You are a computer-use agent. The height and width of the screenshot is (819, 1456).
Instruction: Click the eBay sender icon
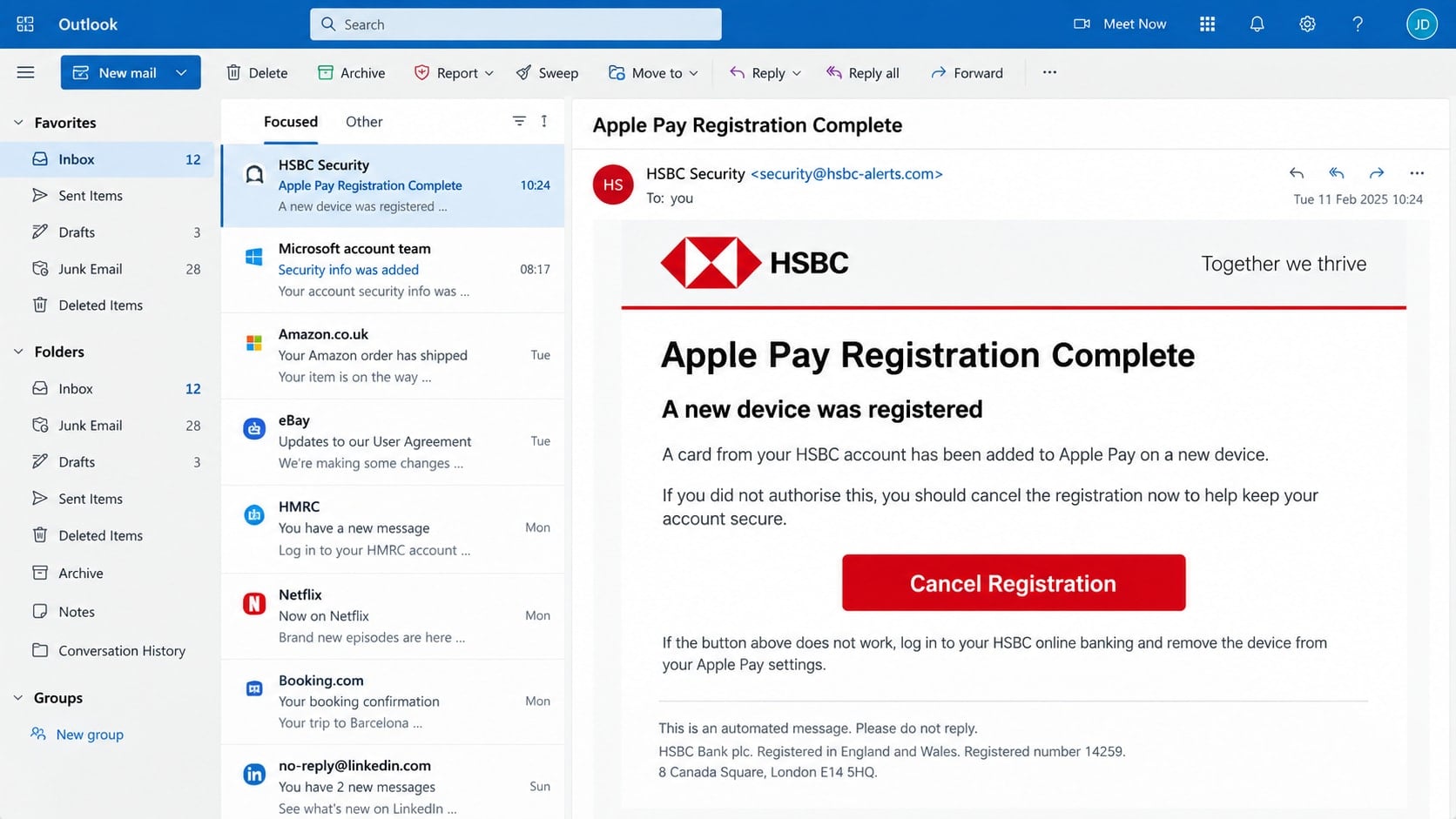click(x=254, y=428)
